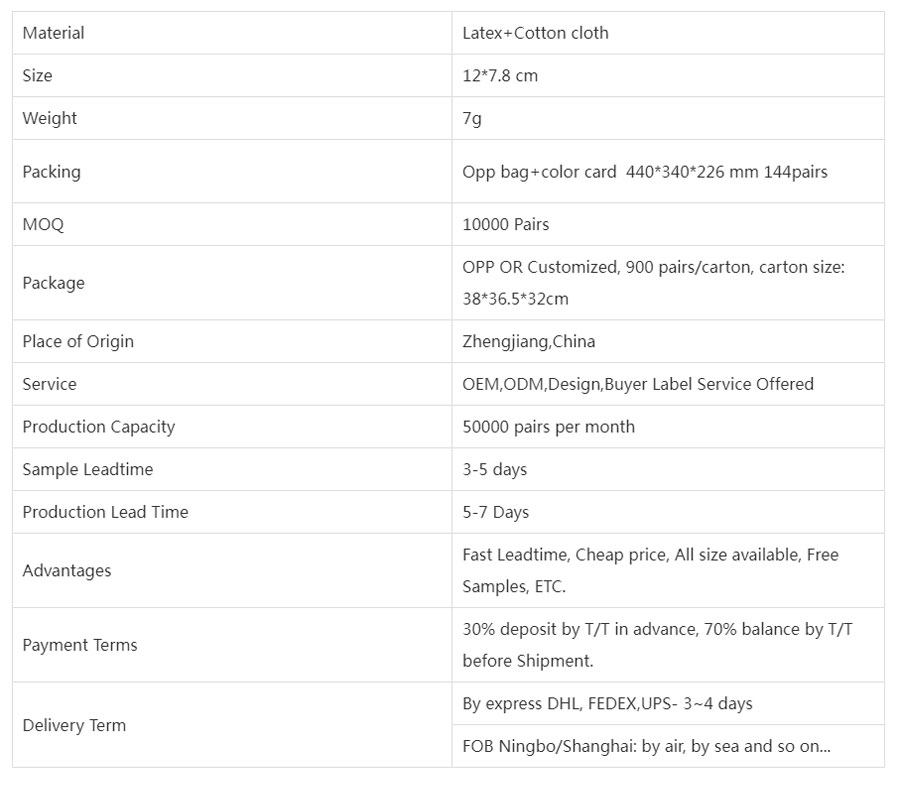900x787 pixels.
Task: Click the Material label cell
Action: (53, 33)
